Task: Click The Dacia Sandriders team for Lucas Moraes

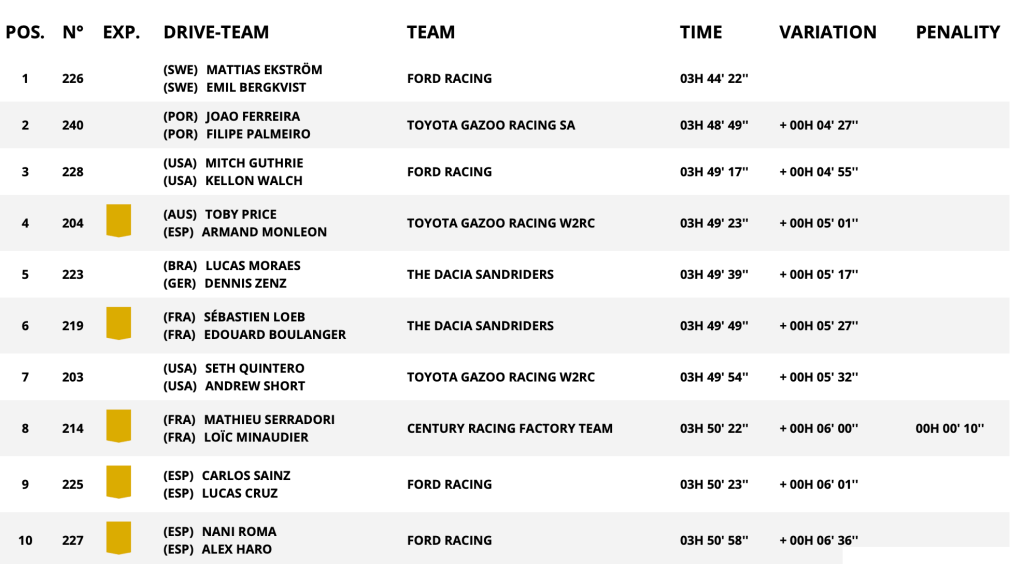Action: click(480, 274)
